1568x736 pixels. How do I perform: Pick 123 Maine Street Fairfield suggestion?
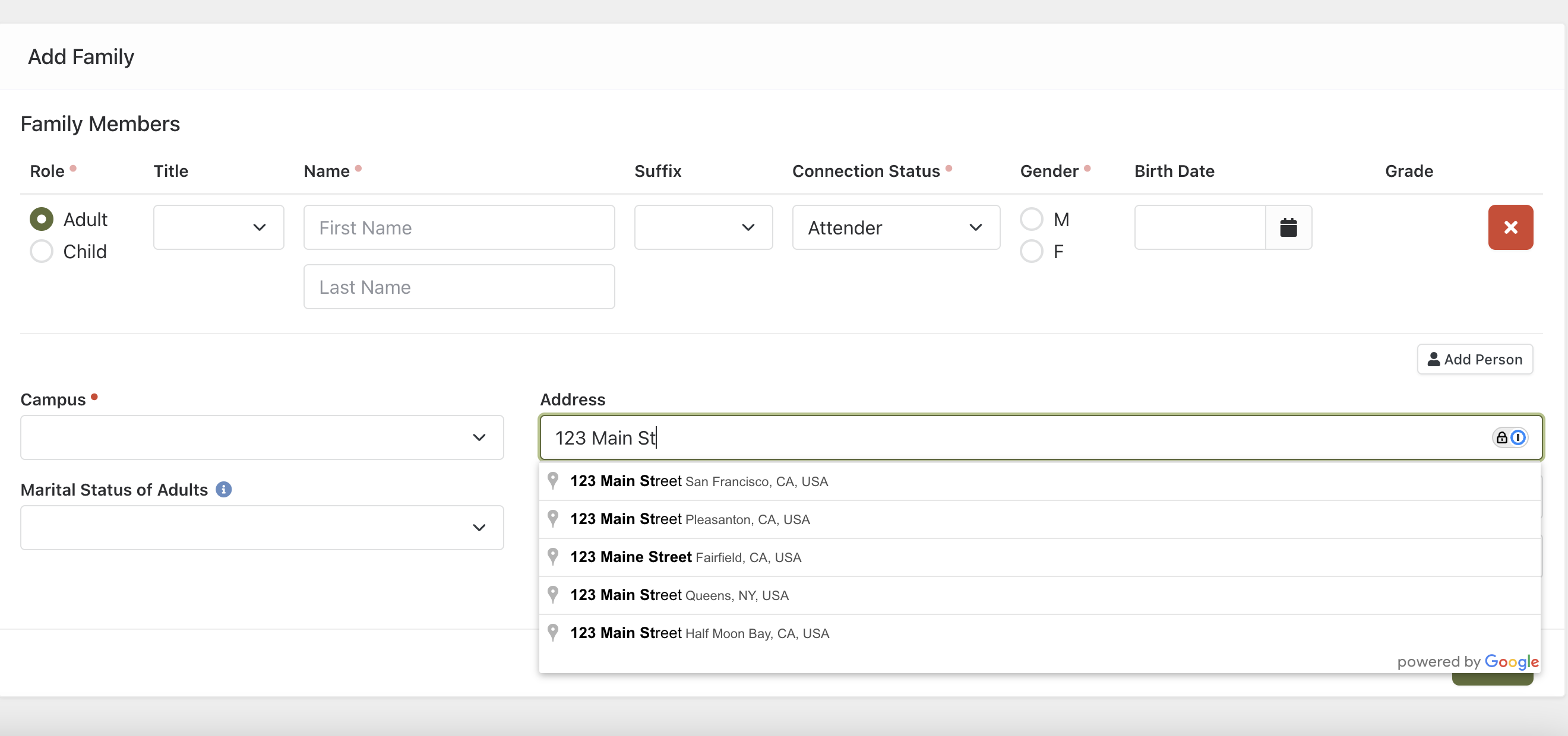(685, 557)
